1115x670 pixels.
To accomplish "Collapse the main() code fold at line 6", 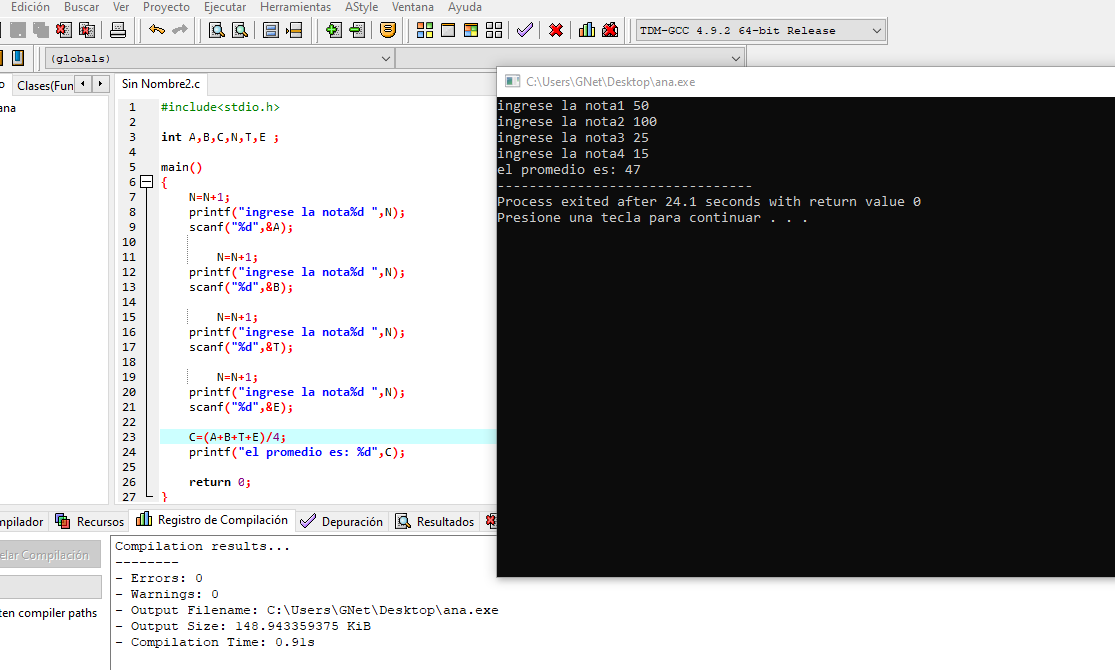I will [x=146, y=182].
